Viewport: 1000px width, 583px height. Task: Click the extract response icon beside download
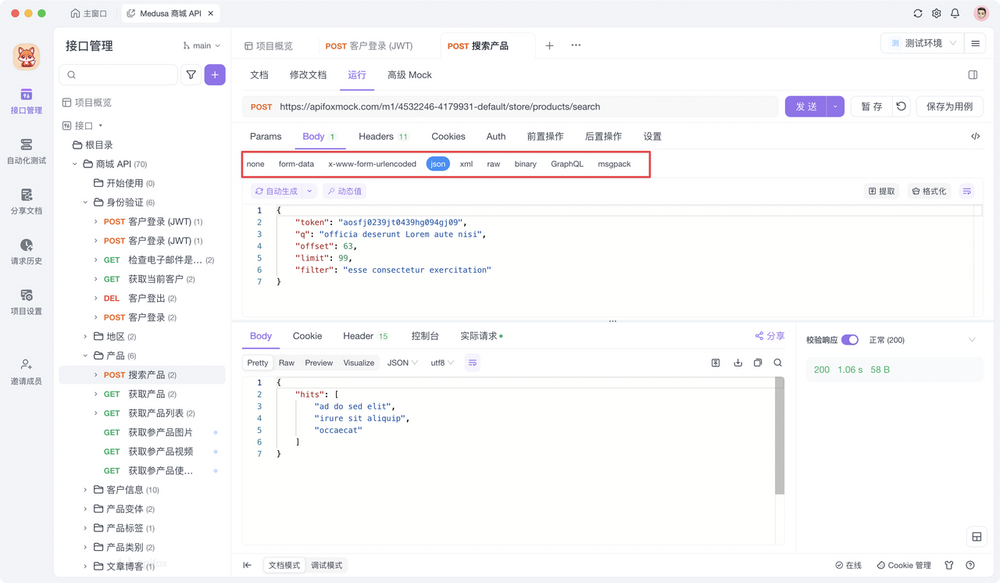pos(716,363)
